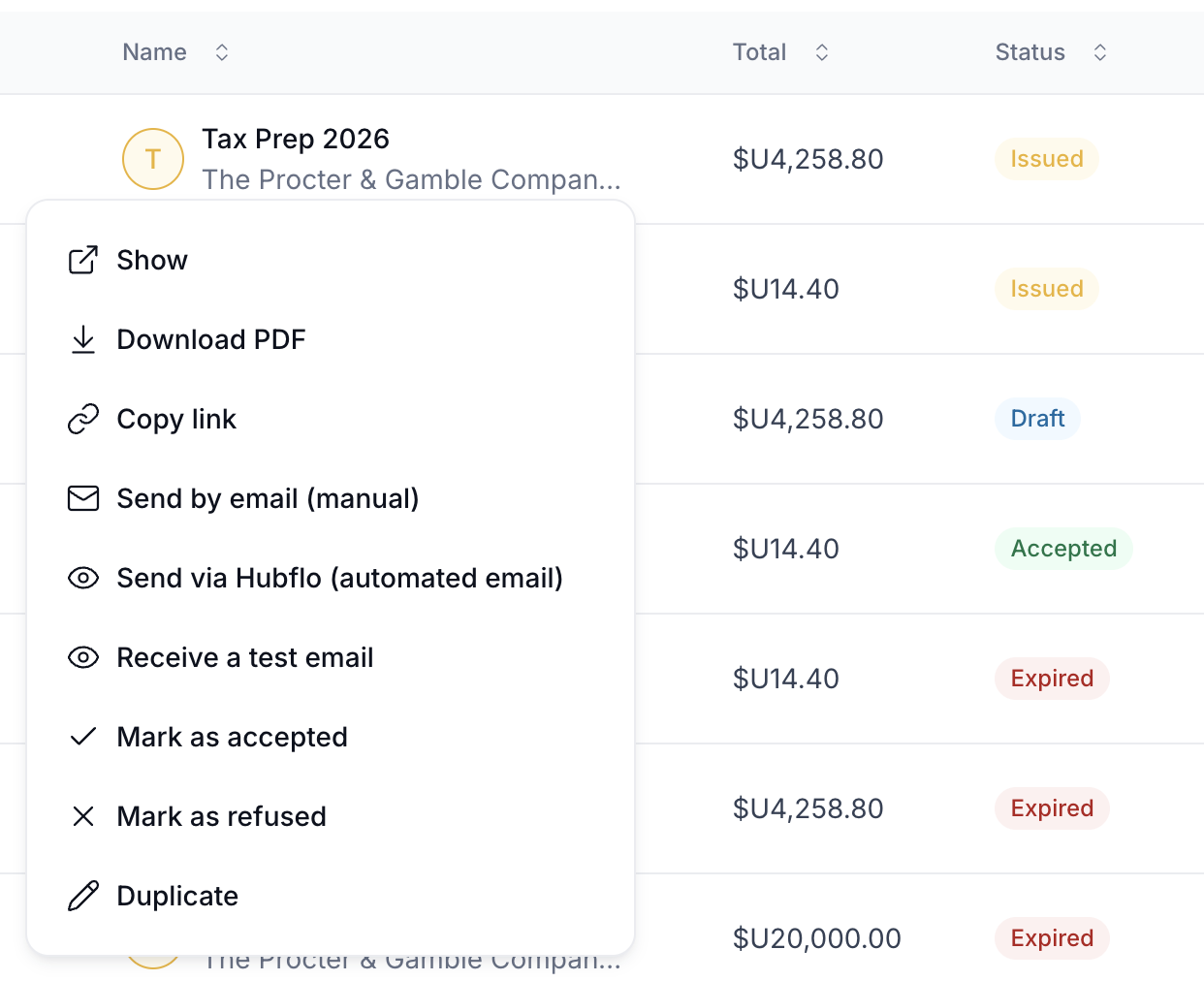Screen dimensions: 1204x981
Task: Click the eye icon beside Send via Hubflo
Action: pyautogui.click(x=83, y=578)
